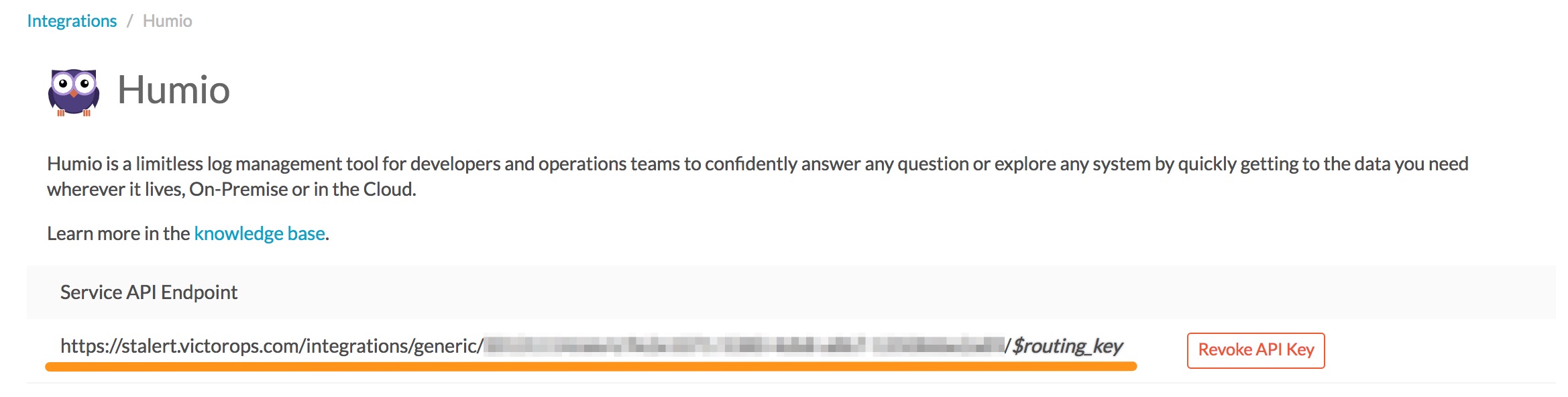This screenshot has width=1568, height=397.
Task: Click the Learn more in the knowledge base sentence
Action: pos(186,233)
